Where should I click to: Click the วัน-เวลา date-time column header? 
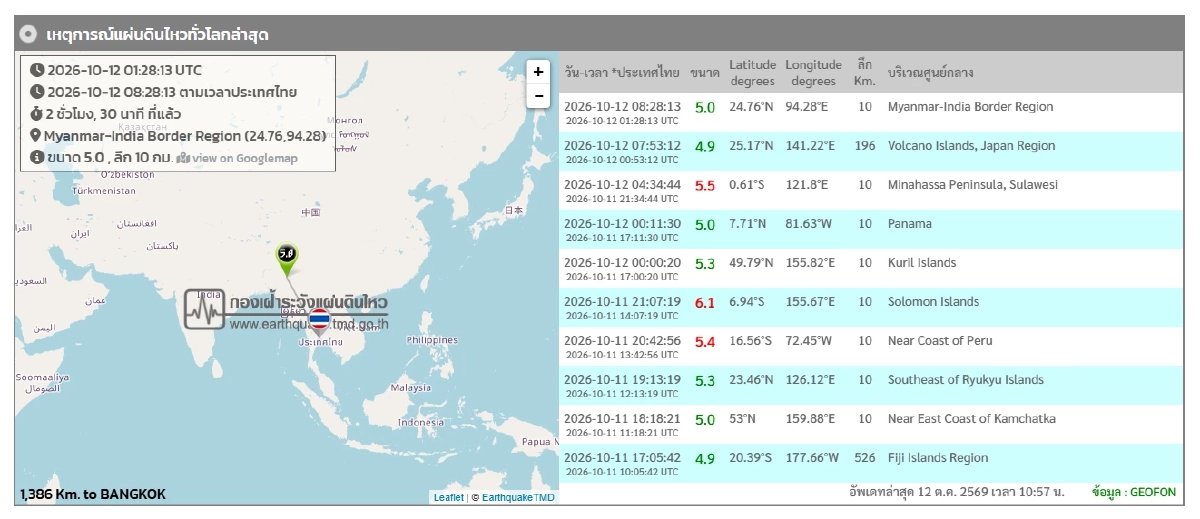(622, 73)
